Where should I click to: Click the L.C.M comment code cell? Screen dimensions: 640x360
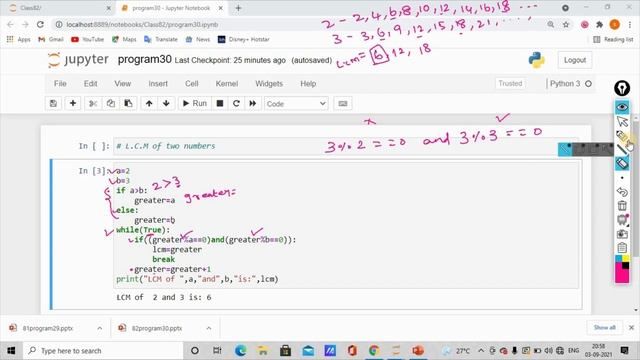345,146
